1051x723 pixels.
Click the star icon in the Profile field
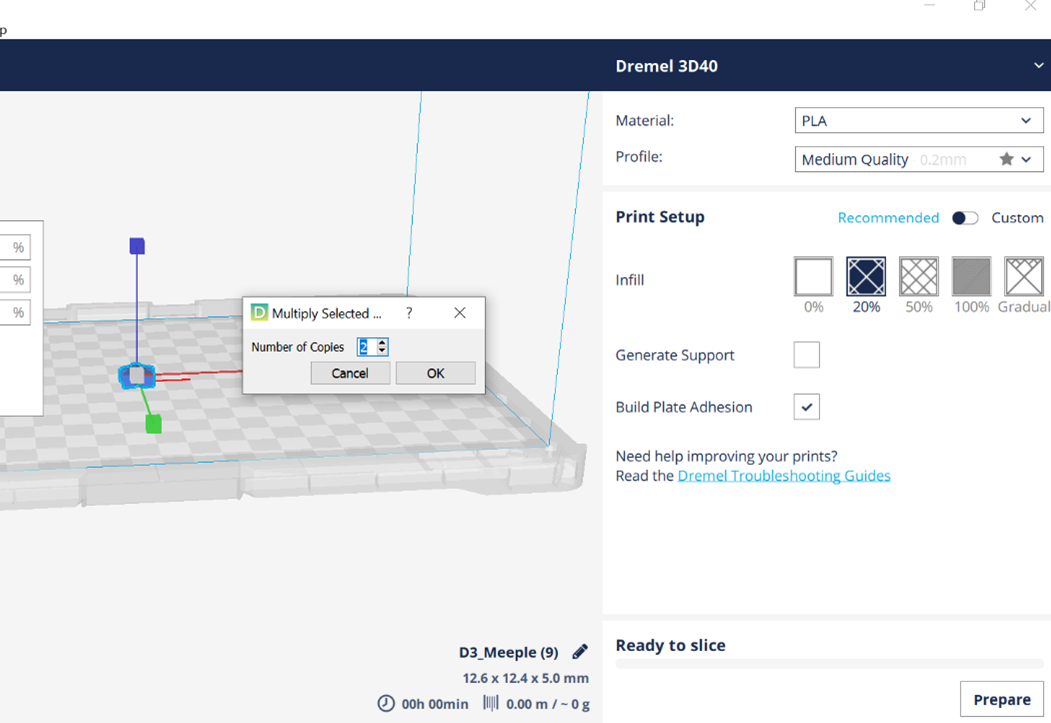1006,159
